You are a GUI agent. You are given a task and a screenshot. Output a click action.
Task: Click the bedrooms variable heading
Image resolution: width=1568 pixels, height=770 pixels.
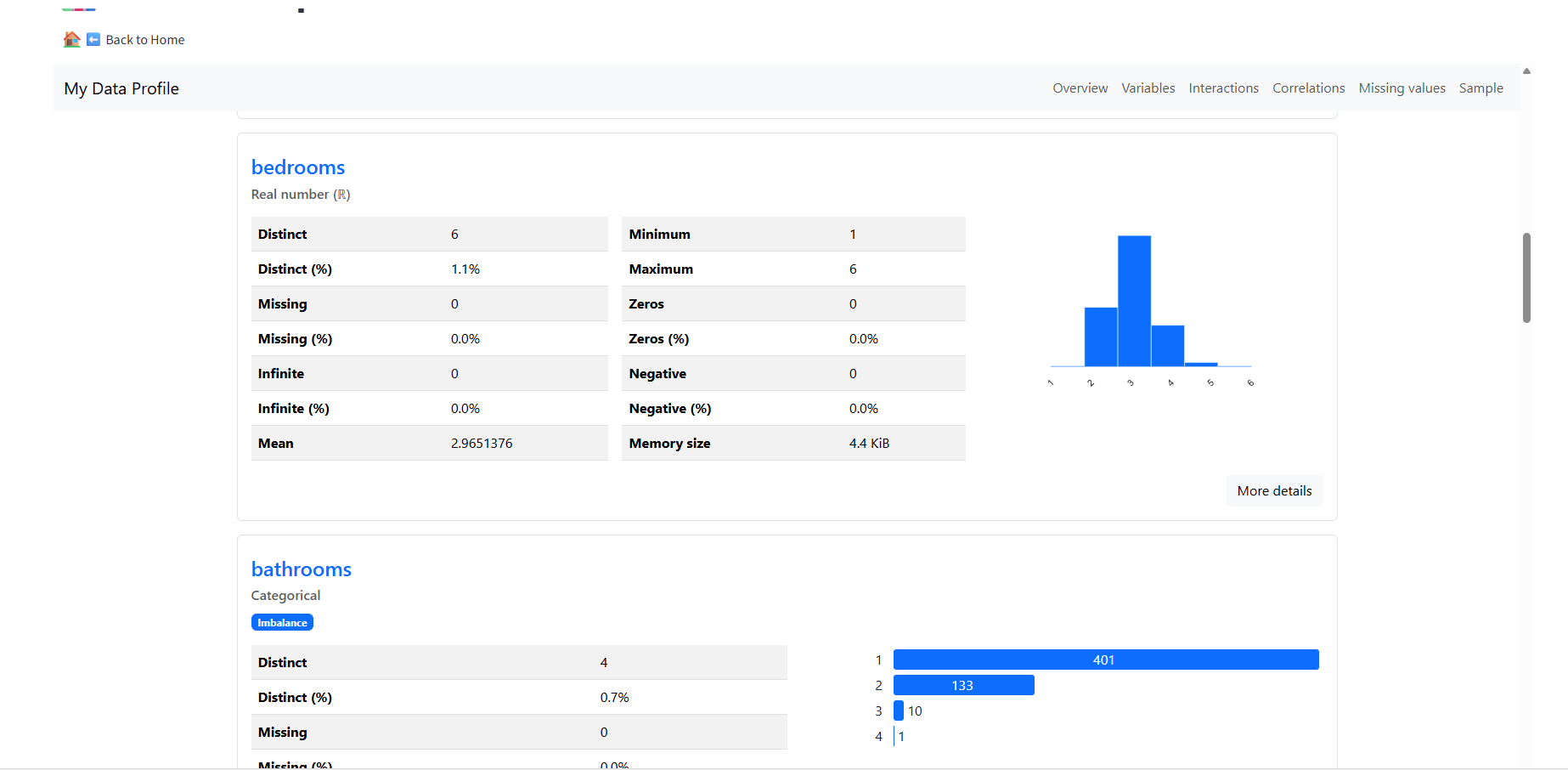coord(298,167)
